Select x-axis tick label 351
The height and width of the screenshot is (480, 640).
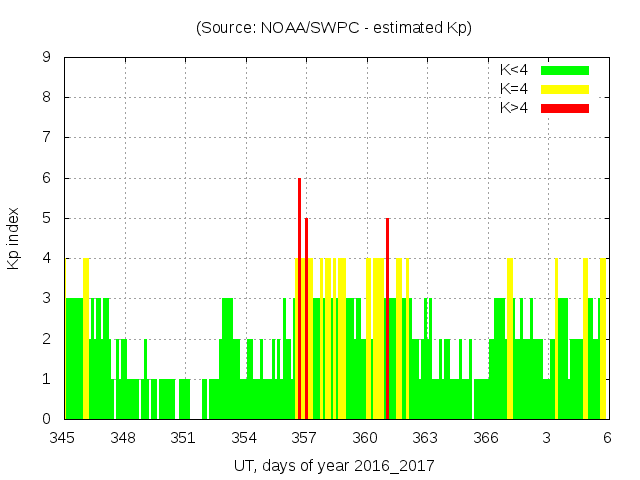(x=183, y=438)
